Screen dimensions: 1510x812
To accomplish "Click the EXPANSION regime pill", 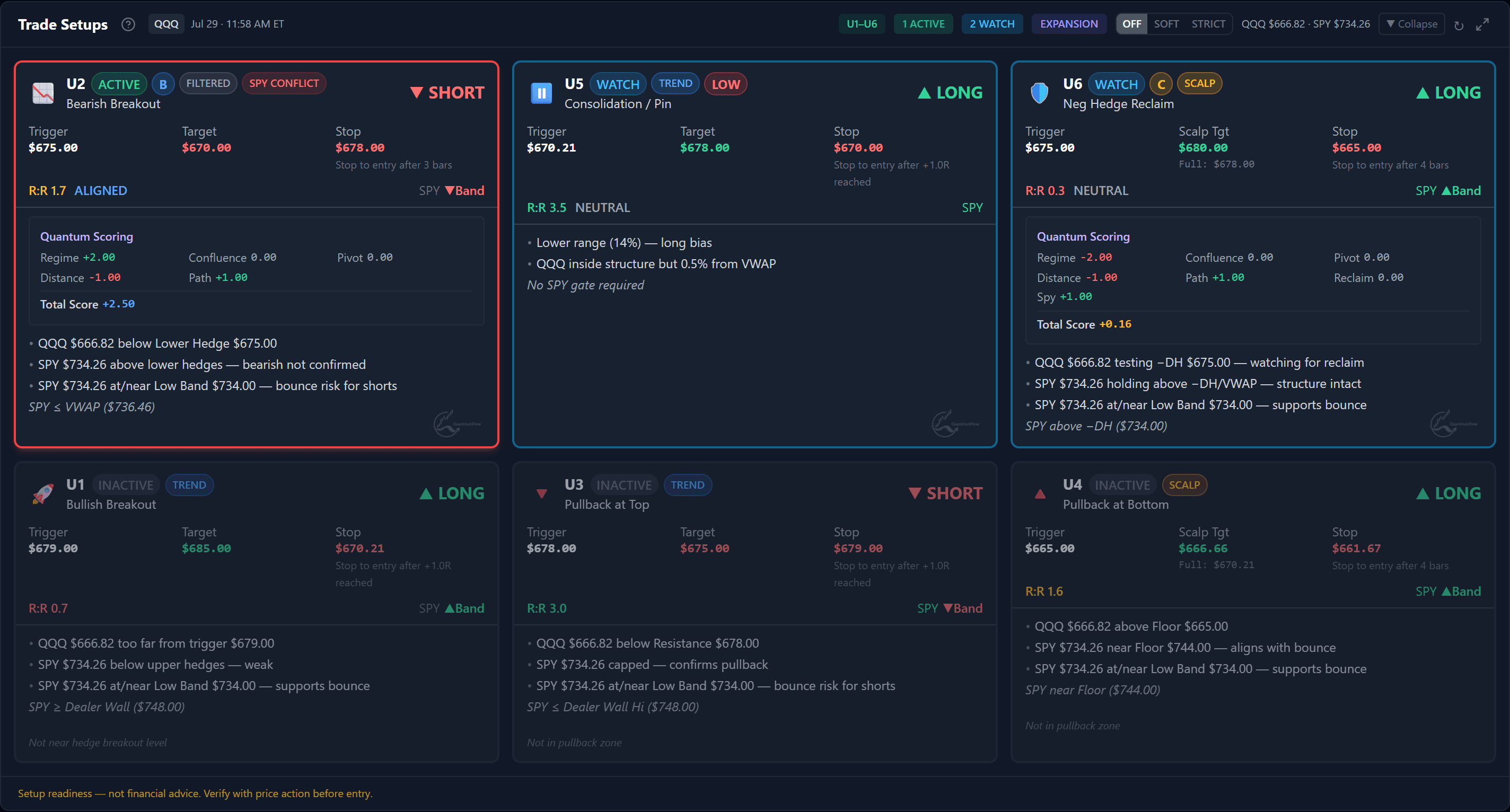I will 1068,24.
